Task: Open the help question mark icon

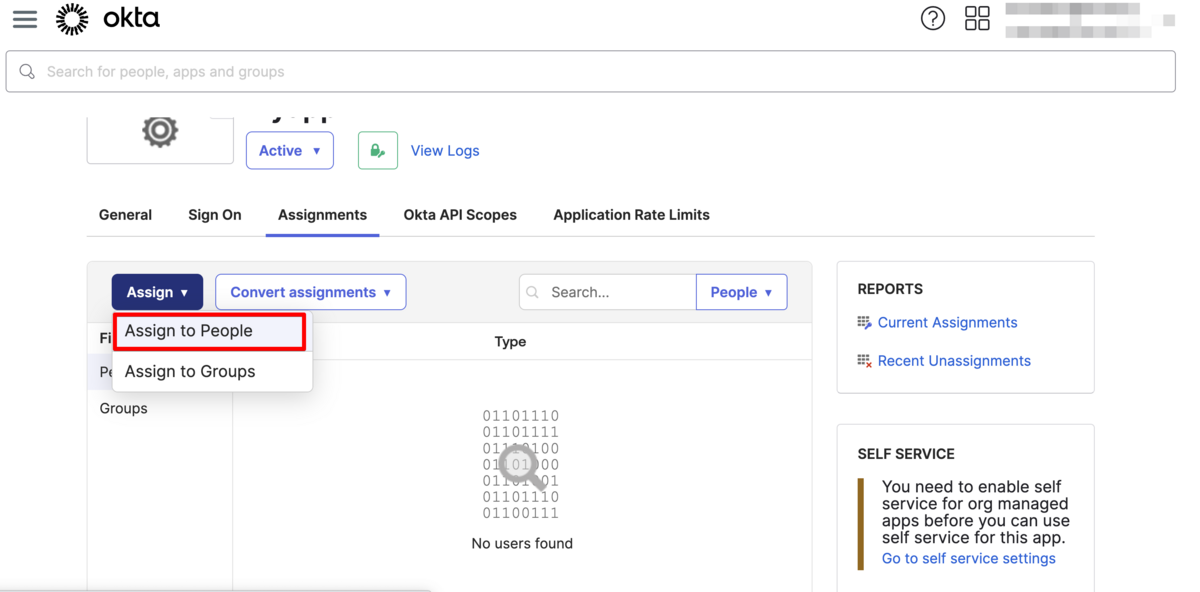Action: (932, 18)
